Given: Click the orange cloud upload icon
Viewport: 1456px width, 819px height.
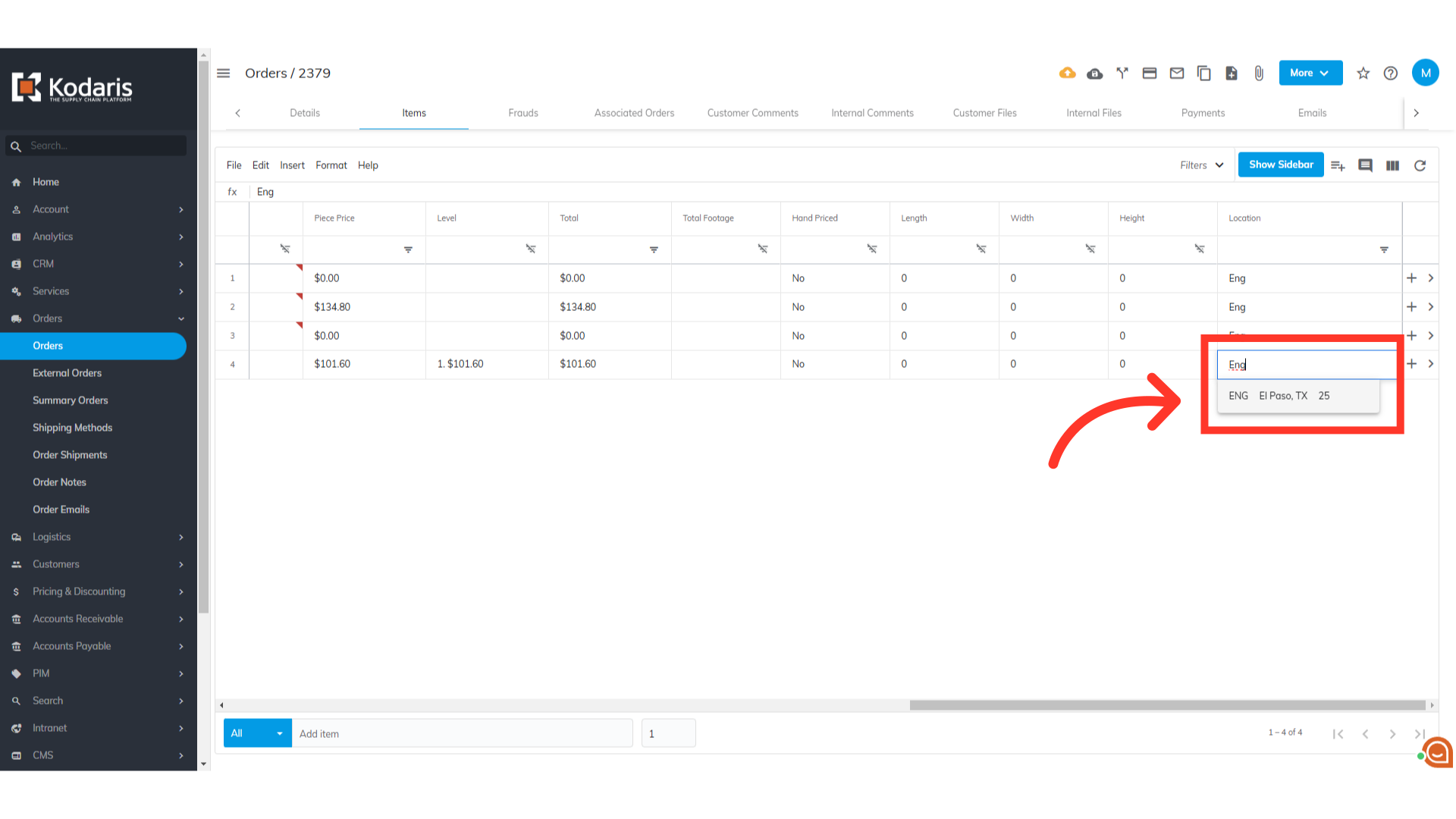Looking at the screenshot, I should 1067,73.
